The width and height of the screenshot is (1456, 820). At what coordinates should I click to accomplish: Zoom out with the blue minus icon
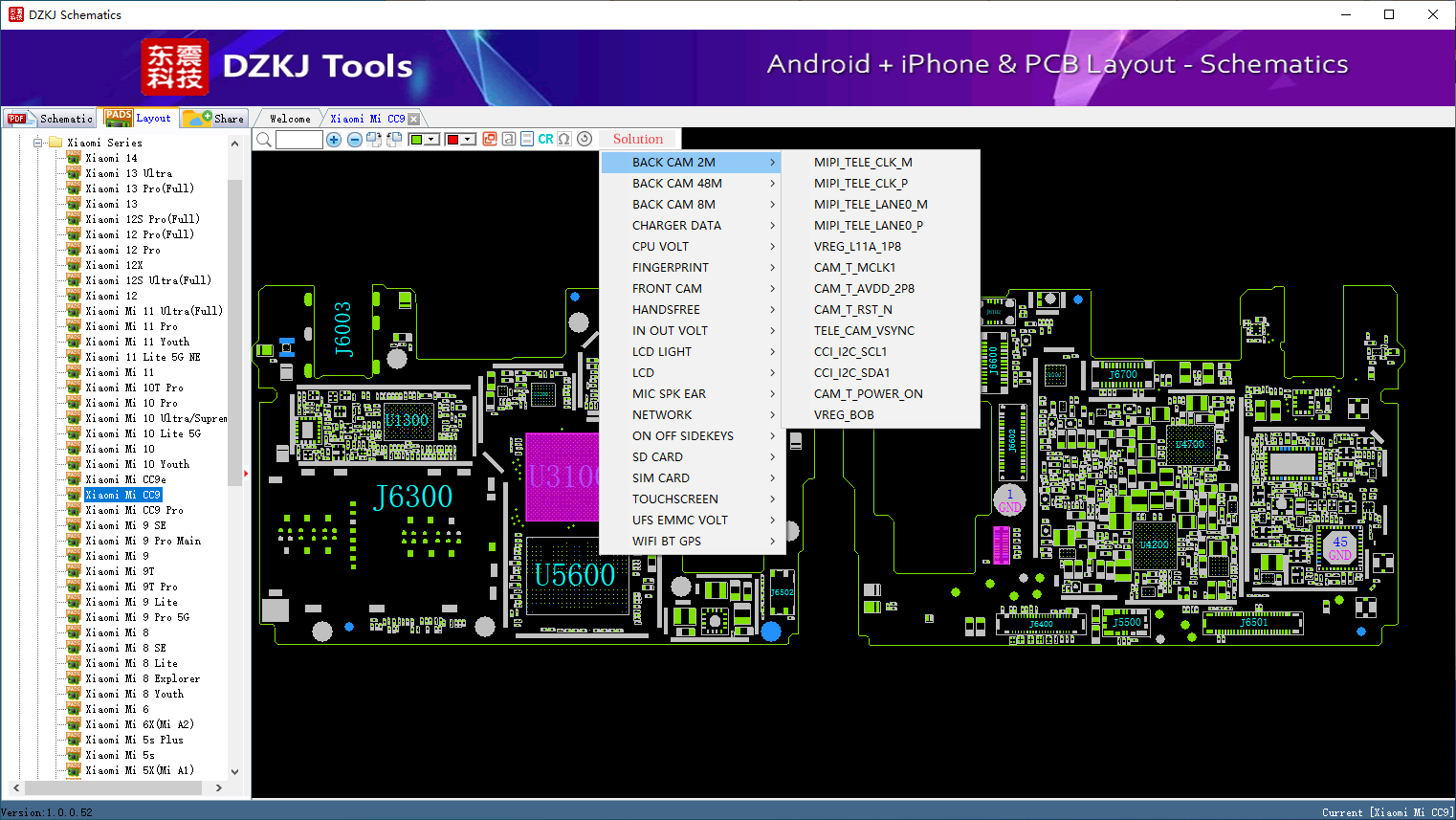point(355,140)
